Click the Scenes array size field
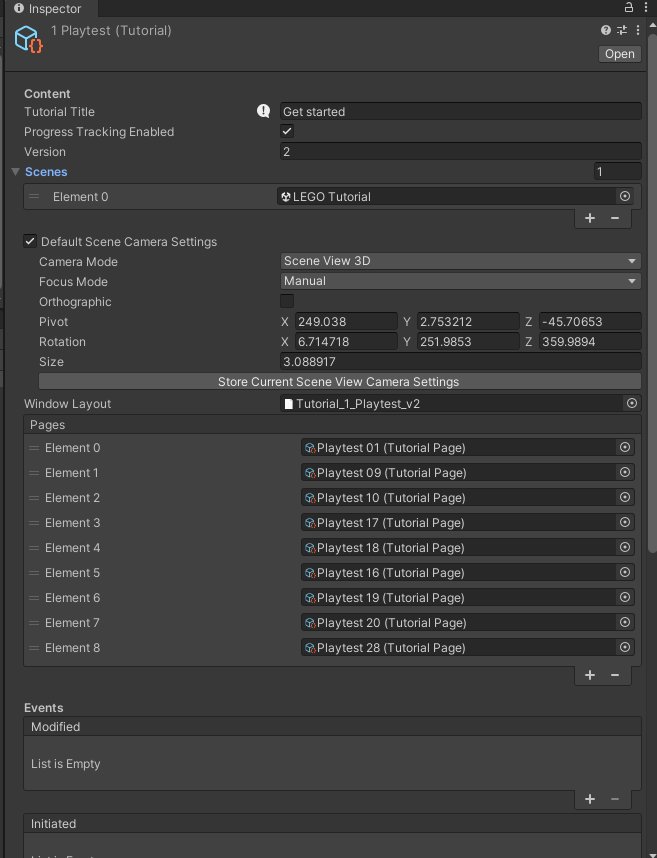The image size is (657, 858). tap(618, 172)
